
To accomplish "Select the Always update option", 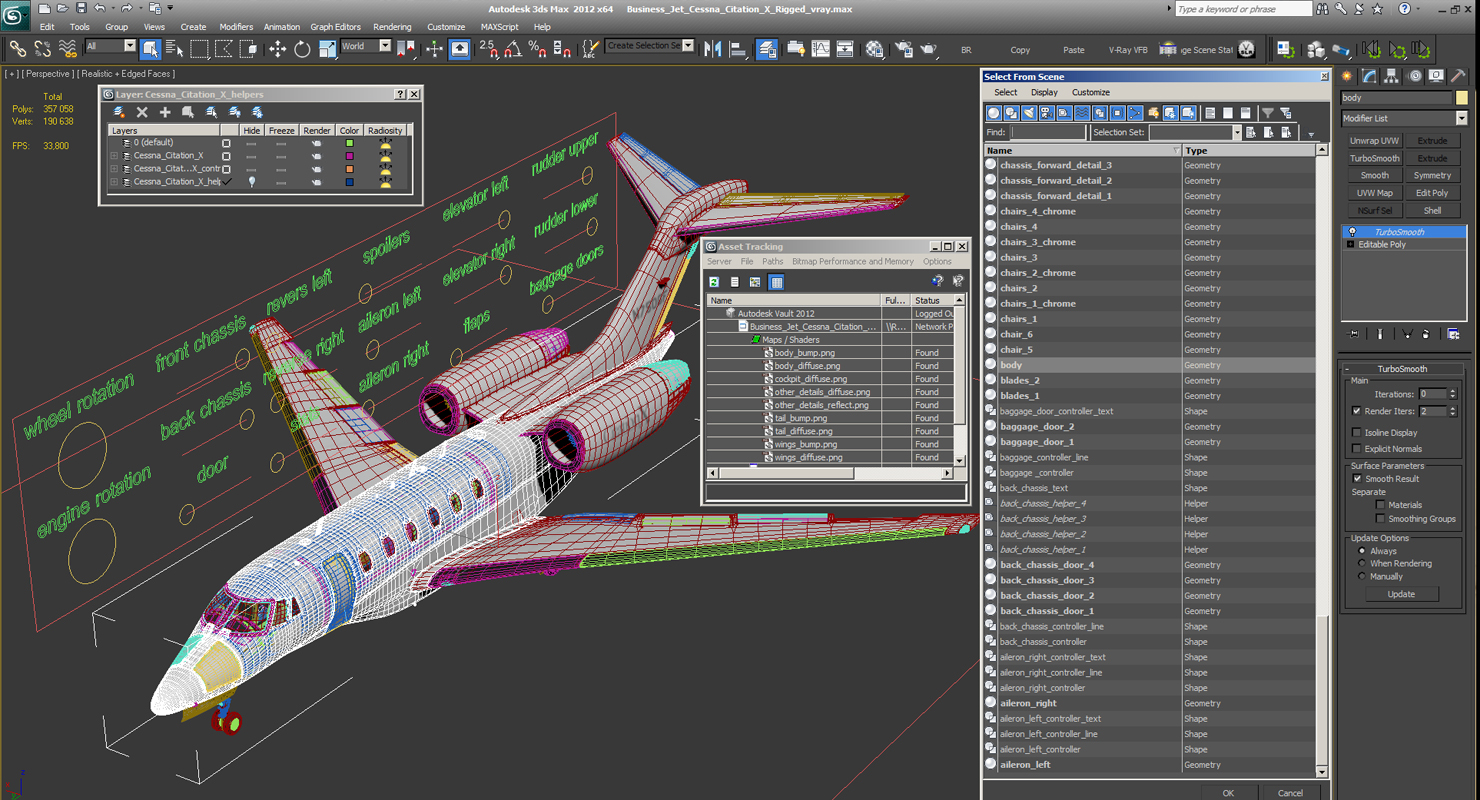I will click(x=1362, y=551).
